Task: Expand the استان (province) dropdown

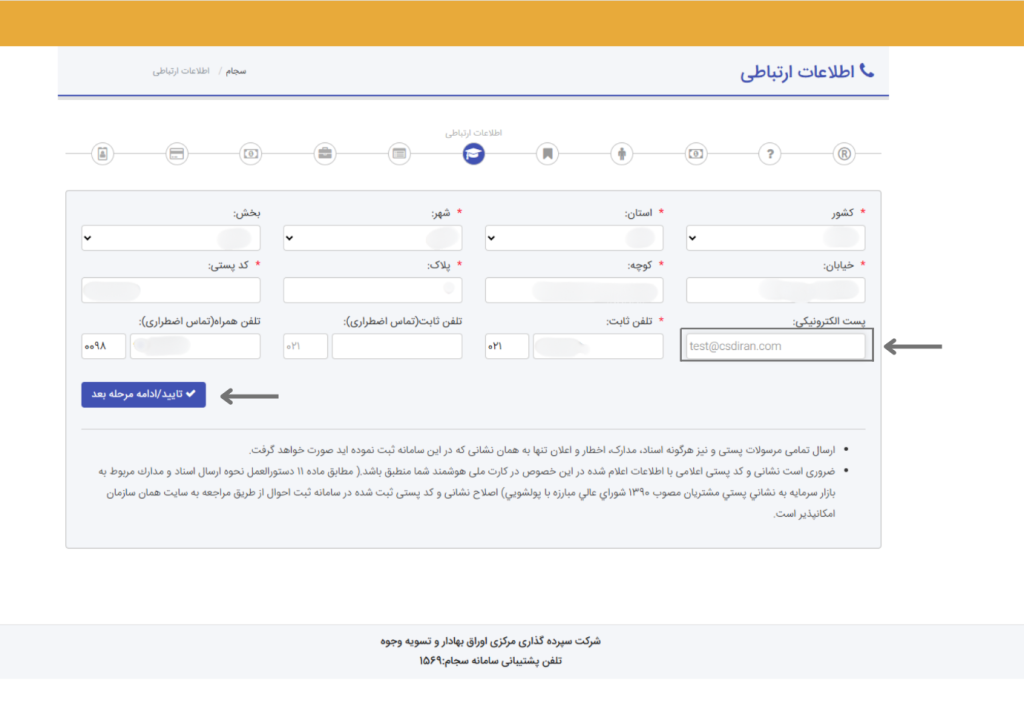Action: click(574, 238)
